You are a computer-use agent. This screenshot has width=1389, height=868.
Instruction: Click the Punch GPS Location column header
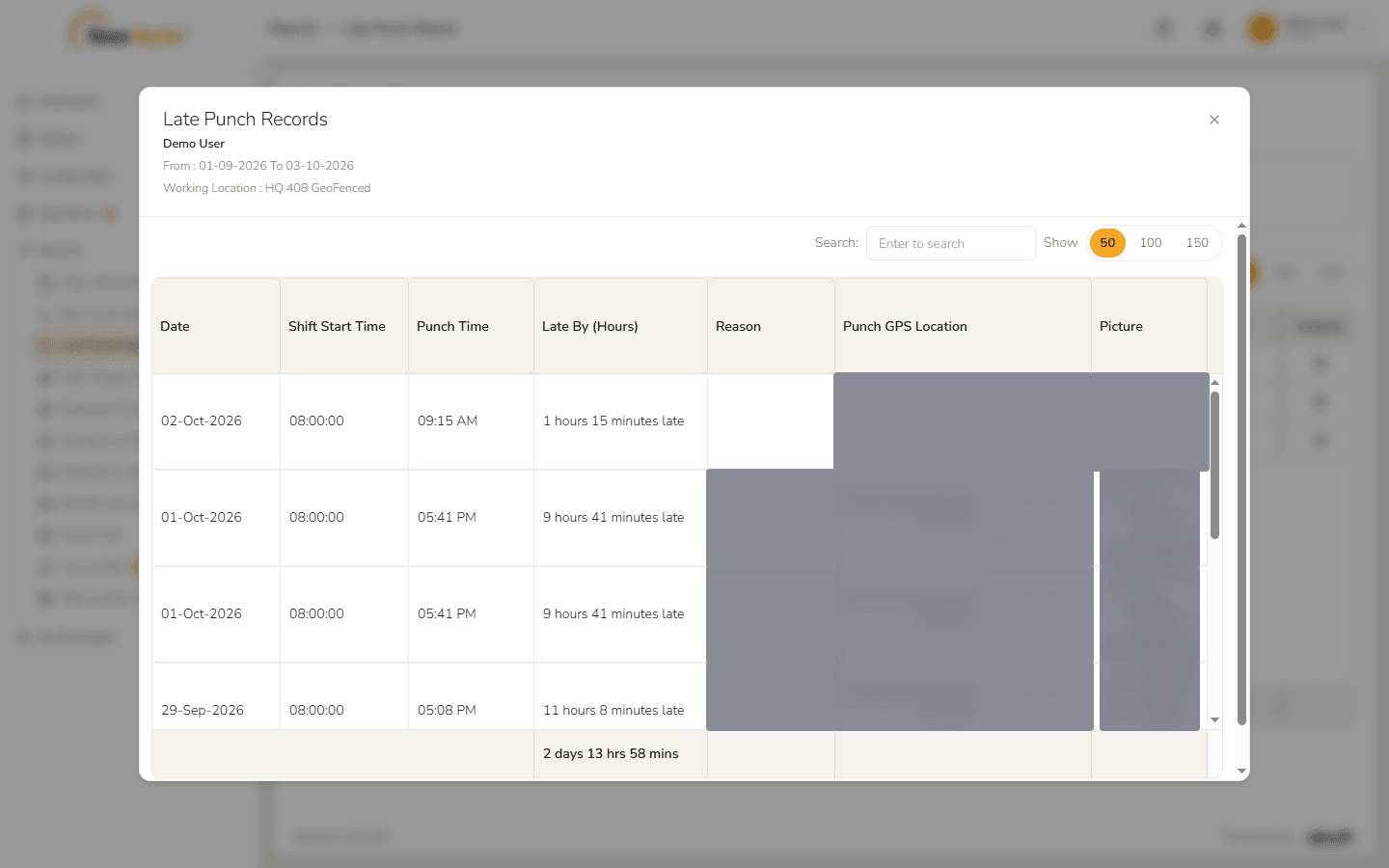point(963,326)
